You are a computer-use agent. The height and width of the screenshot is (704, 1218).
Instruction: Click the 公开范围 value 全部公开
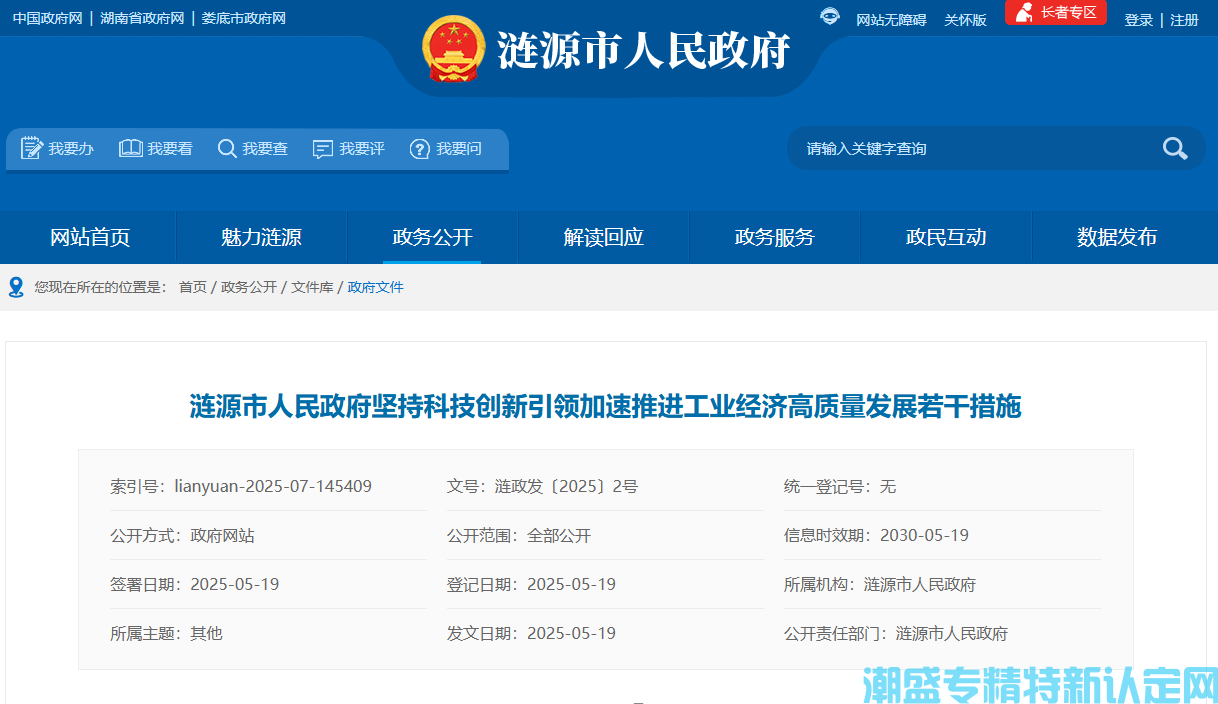coord(560,535)
